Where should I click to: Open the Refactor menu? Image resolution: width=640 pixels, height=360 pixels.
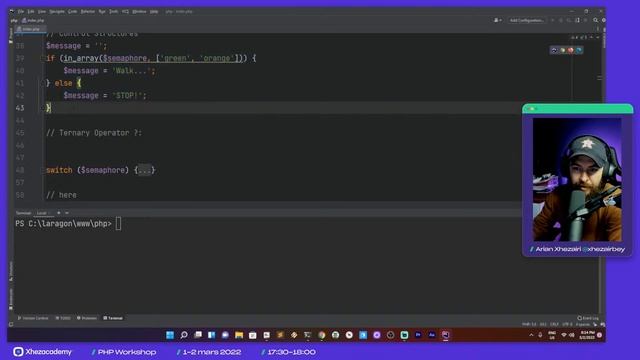[x=88, y=11]
